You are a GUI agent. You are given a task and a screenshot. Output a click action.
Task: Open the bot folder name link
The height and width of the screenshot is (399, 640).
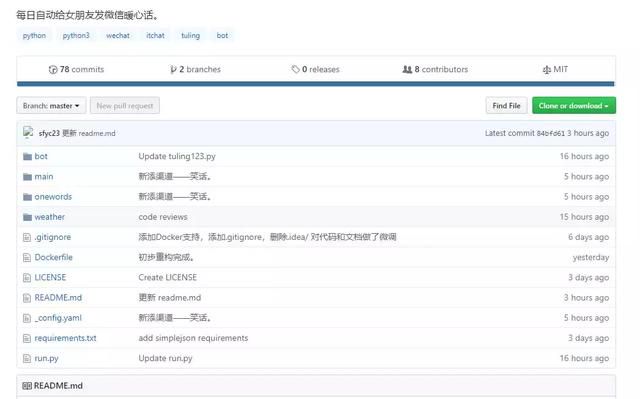coord(41,156)
